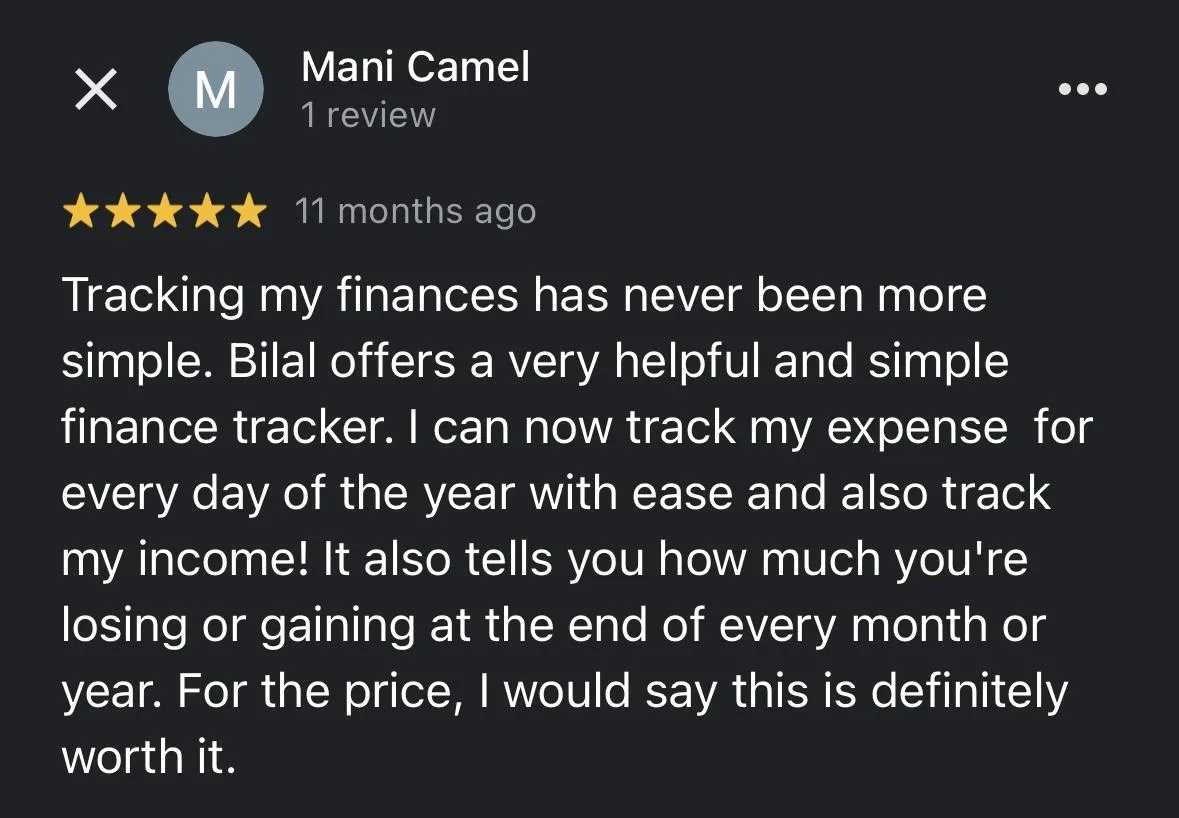1179x818 pixels.
Task: Click "worth it." at review end
Action: click(x=149, y=757)
